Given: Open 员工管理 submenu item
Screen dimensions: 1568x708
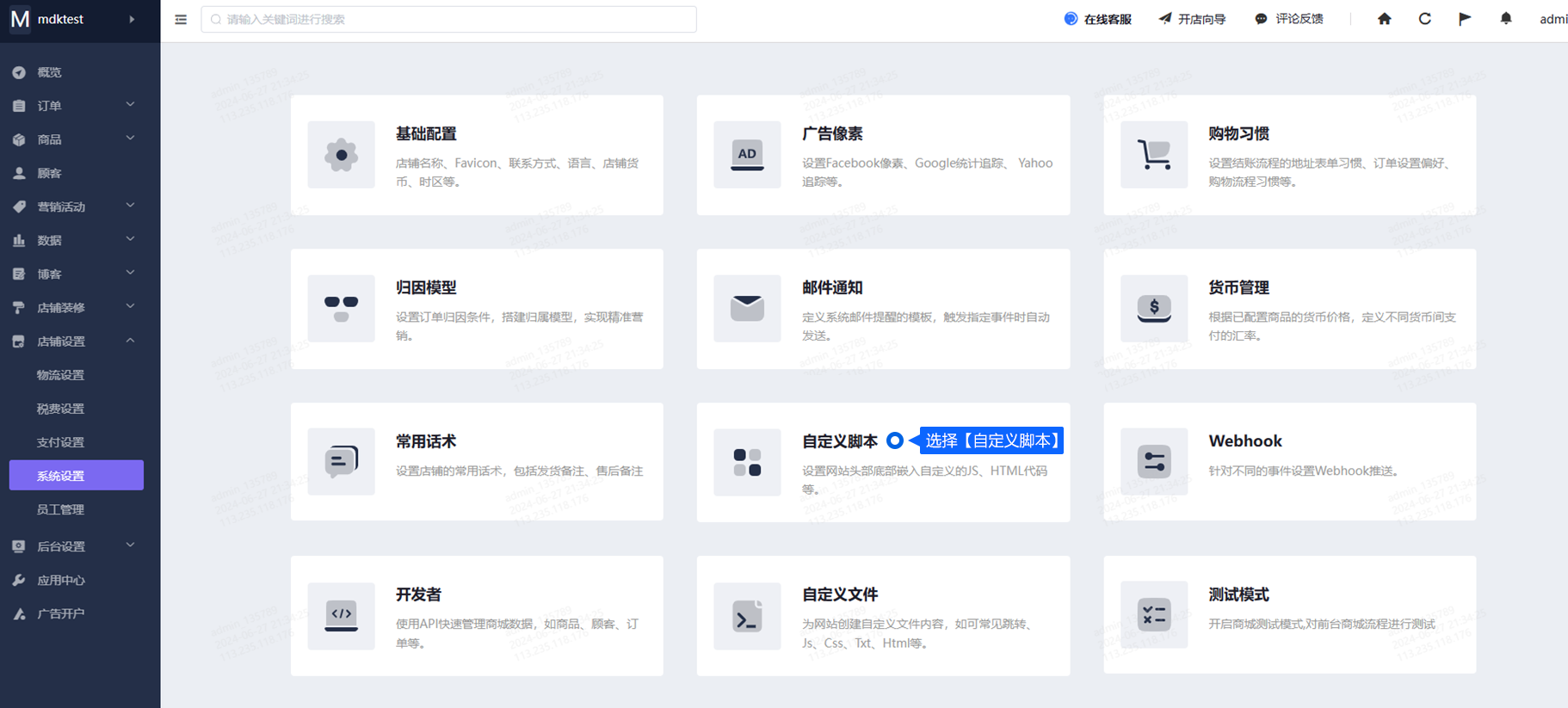Looking at the screenshot, I should (x=60, y=509).
